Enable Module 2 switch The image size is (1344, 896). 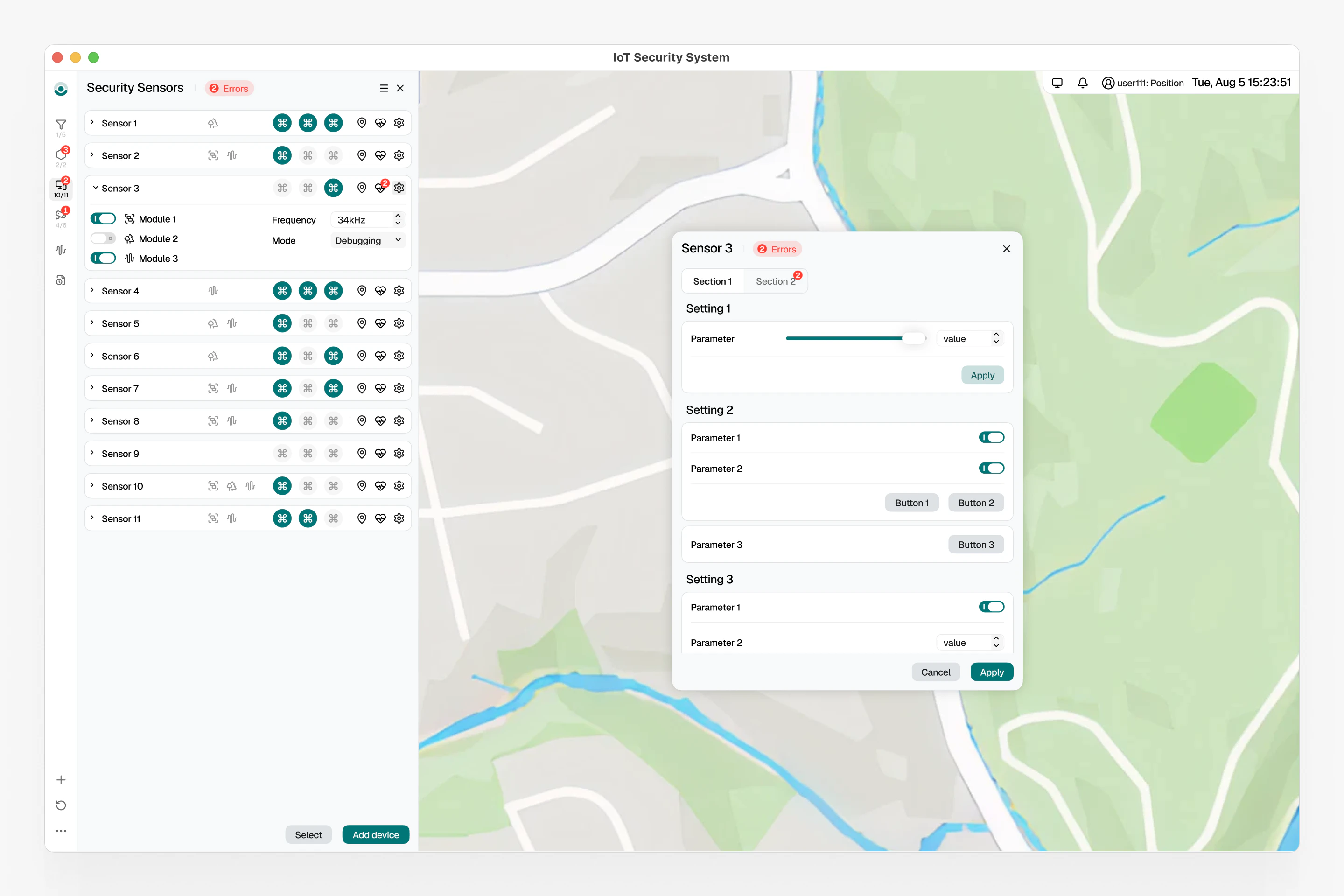[103, 238]
